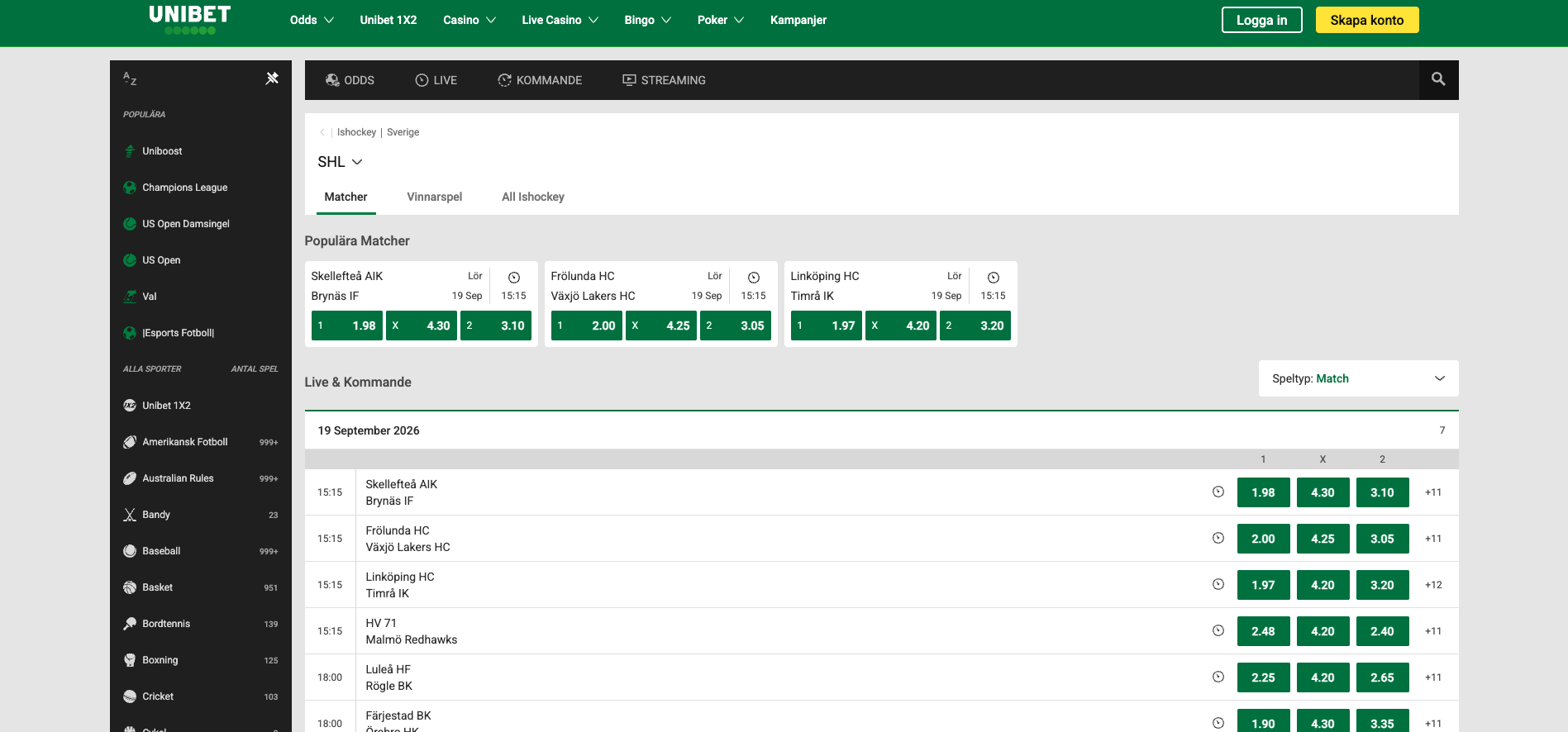Toggle the sidebar pin icon

[272, 78]
